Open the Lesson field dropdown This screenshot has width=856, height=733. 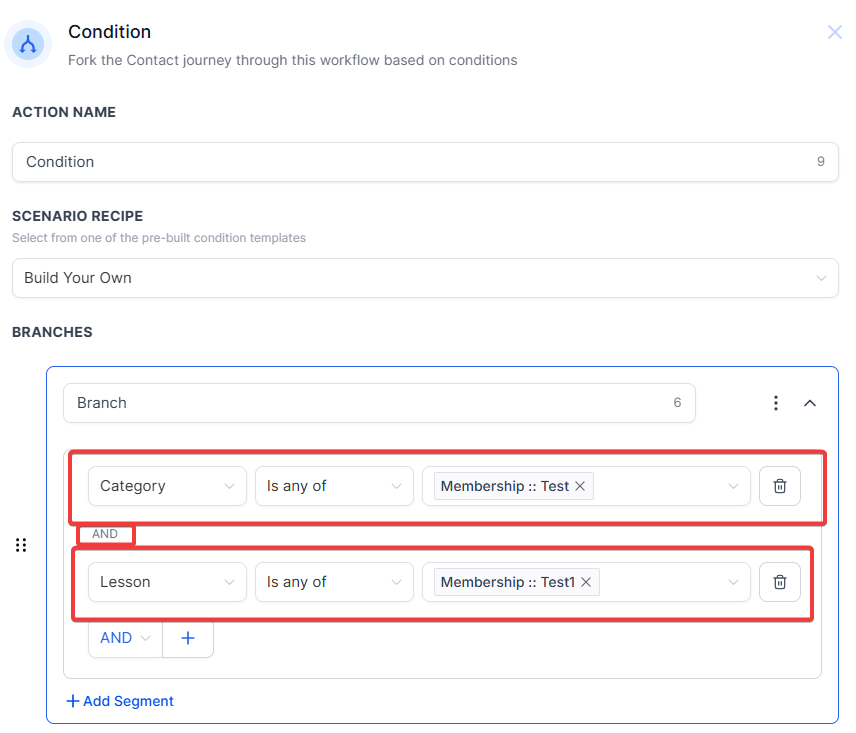click(167, 582)
